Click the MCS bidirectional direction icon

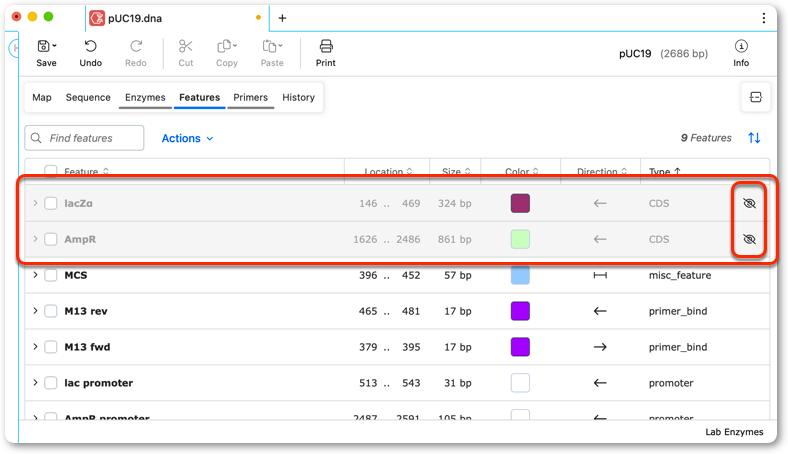tap(600, 275)
